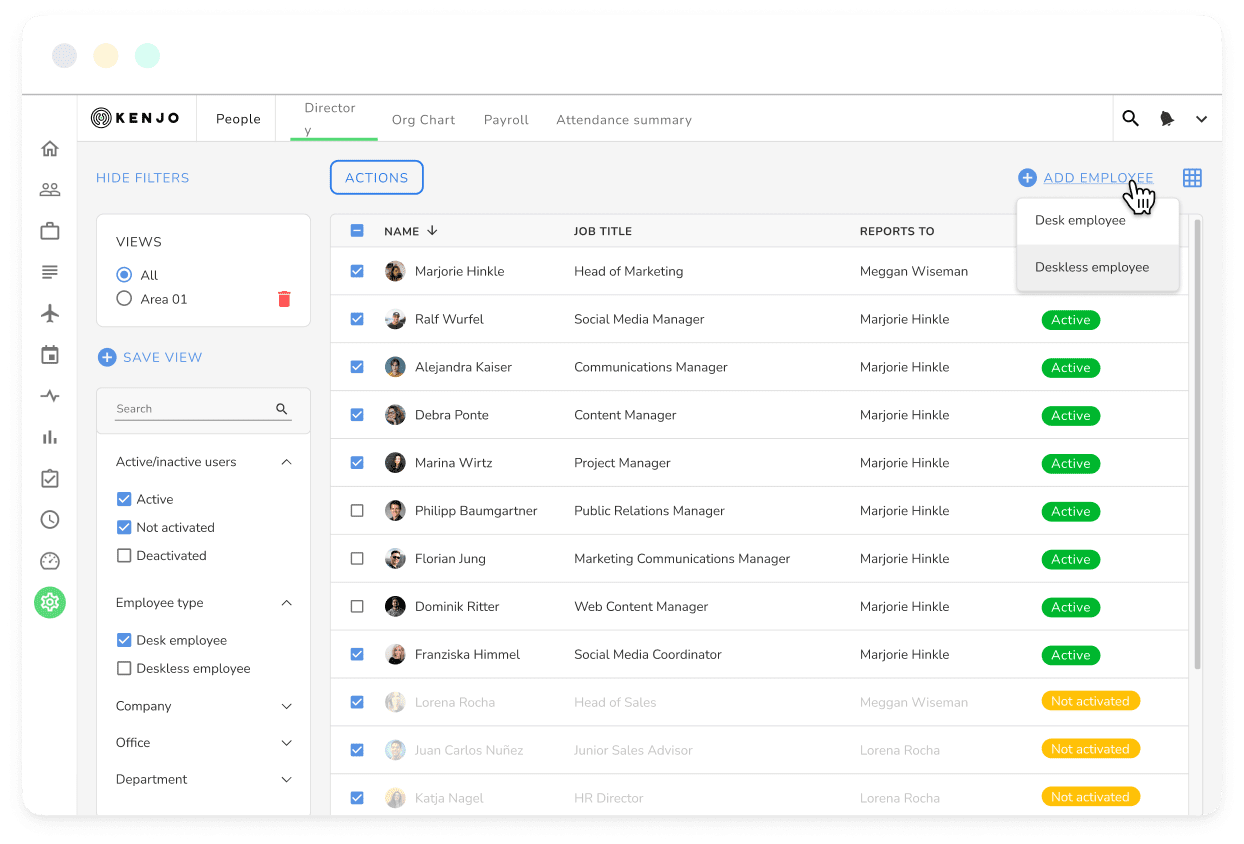
Task: Click the Content Manager job title
Action: click(x=625, y=415)
